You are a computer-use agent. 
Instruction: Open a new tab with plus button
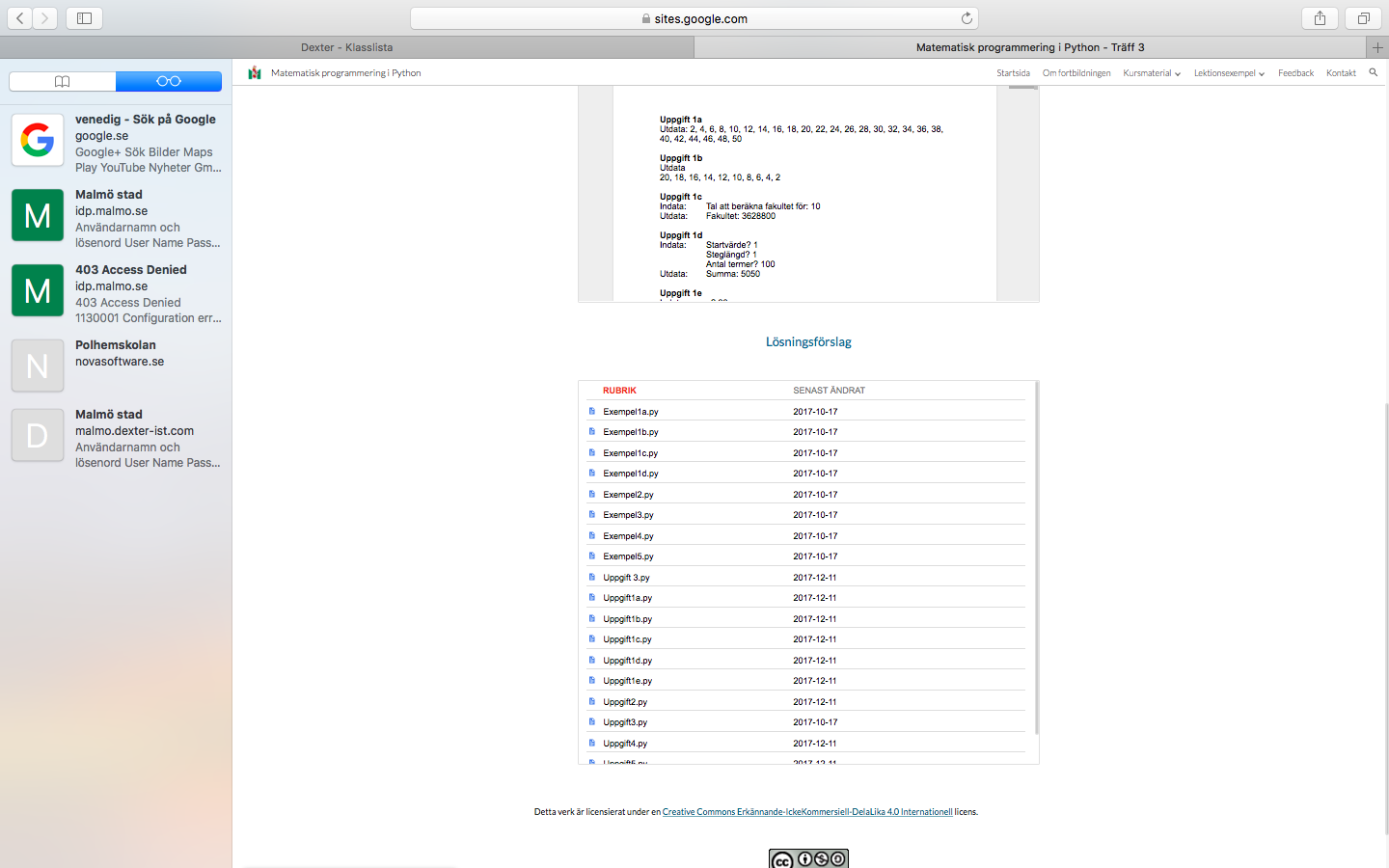pyautogui.click(x=1377, y=47)
